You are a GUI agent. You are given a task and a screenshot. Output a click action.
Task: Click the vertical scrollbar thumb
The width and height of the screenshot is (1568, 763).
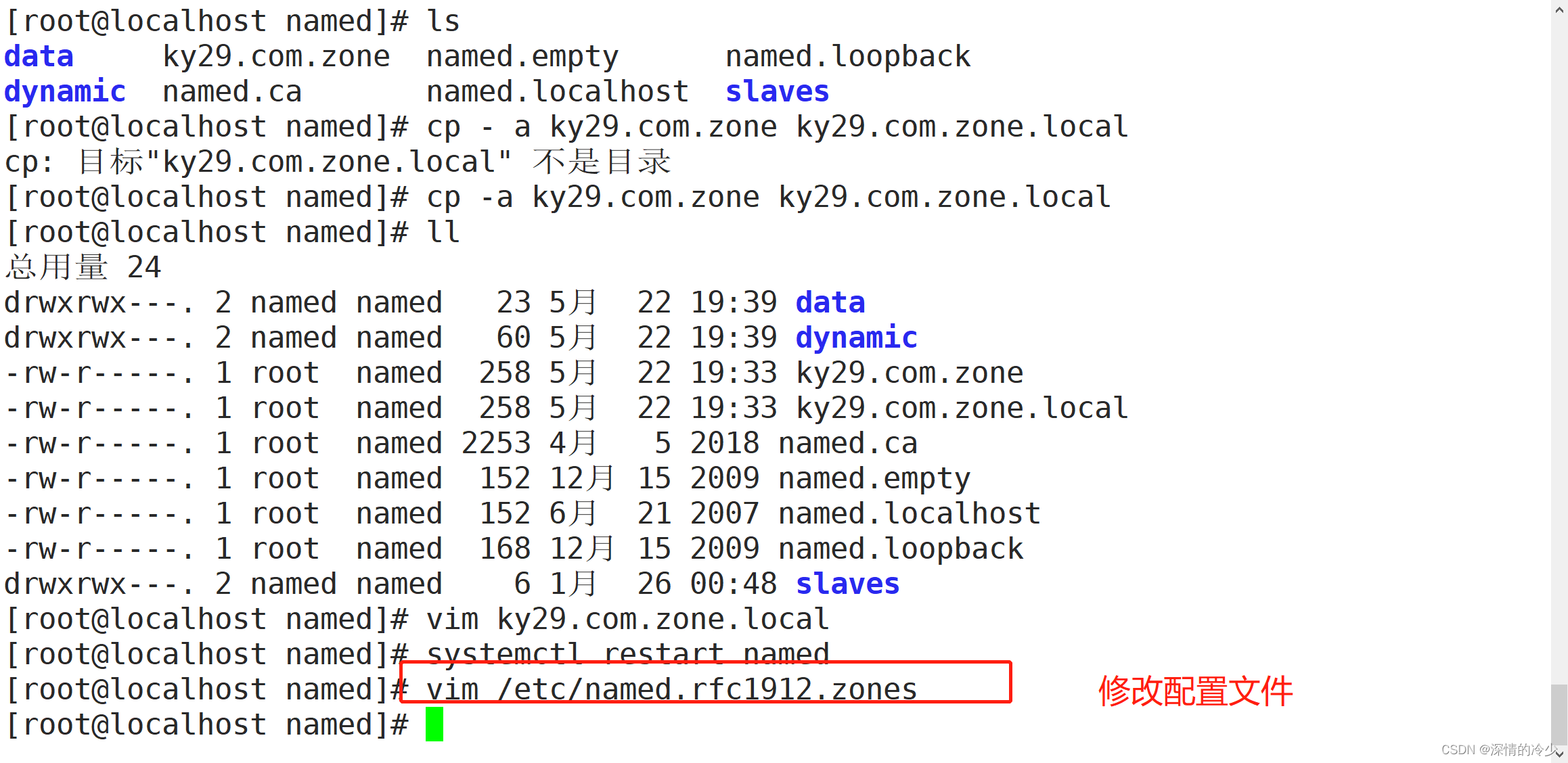pos(1559,714)
